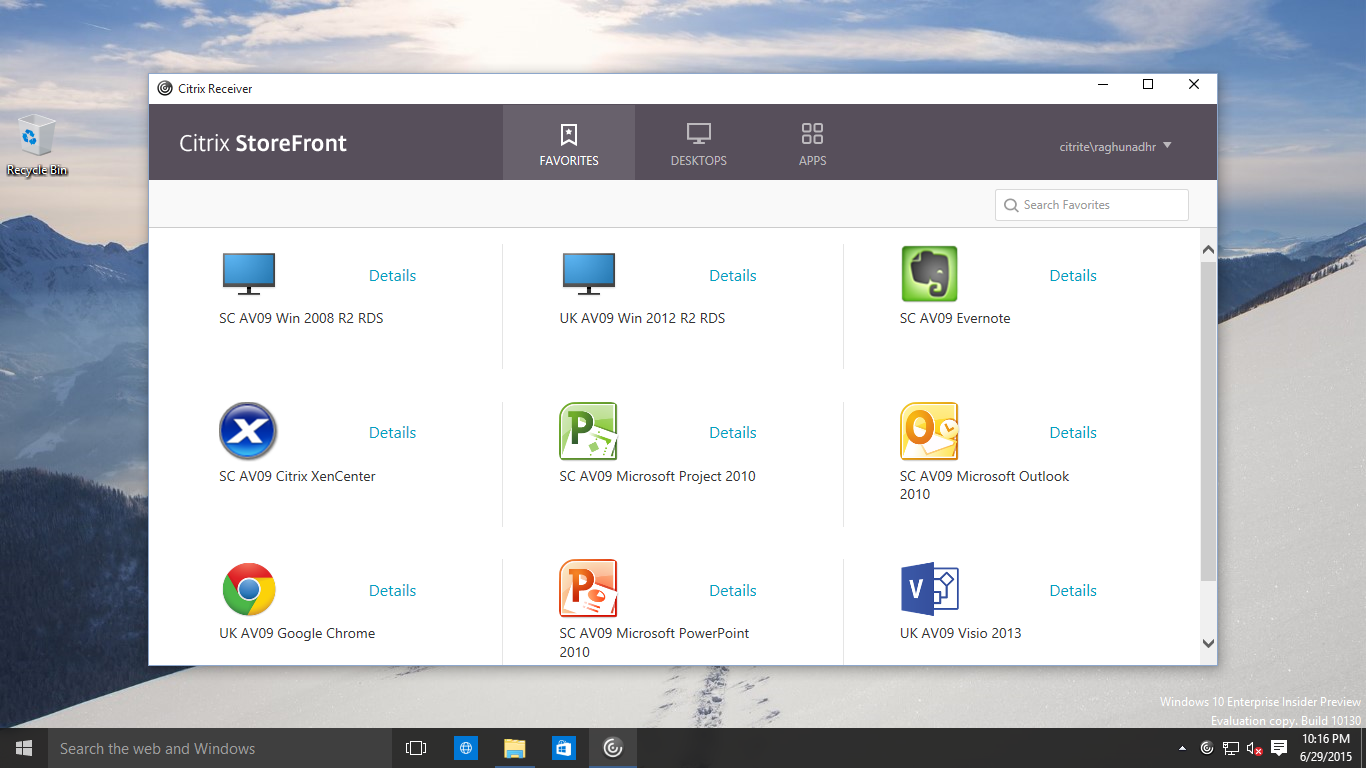
Task: Open SC AV09 Win 2008 R2 RDS desktop icon
Action: [x=248, y=274]
